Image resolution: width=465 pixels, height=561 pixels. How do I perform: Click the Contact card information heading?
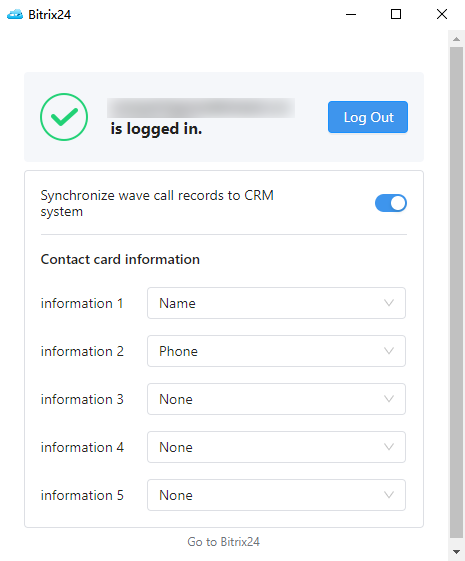(x=120, y=259)
